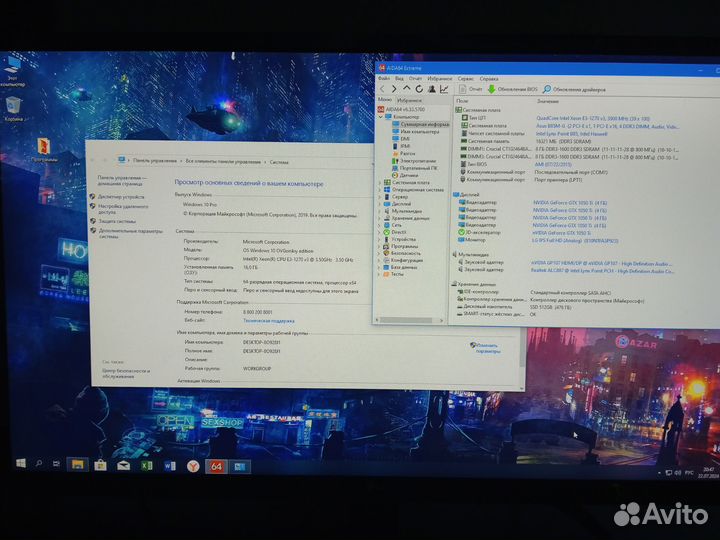
Task: Expand the Мультимедиа tree node
Action: click(x=380, y=211)
